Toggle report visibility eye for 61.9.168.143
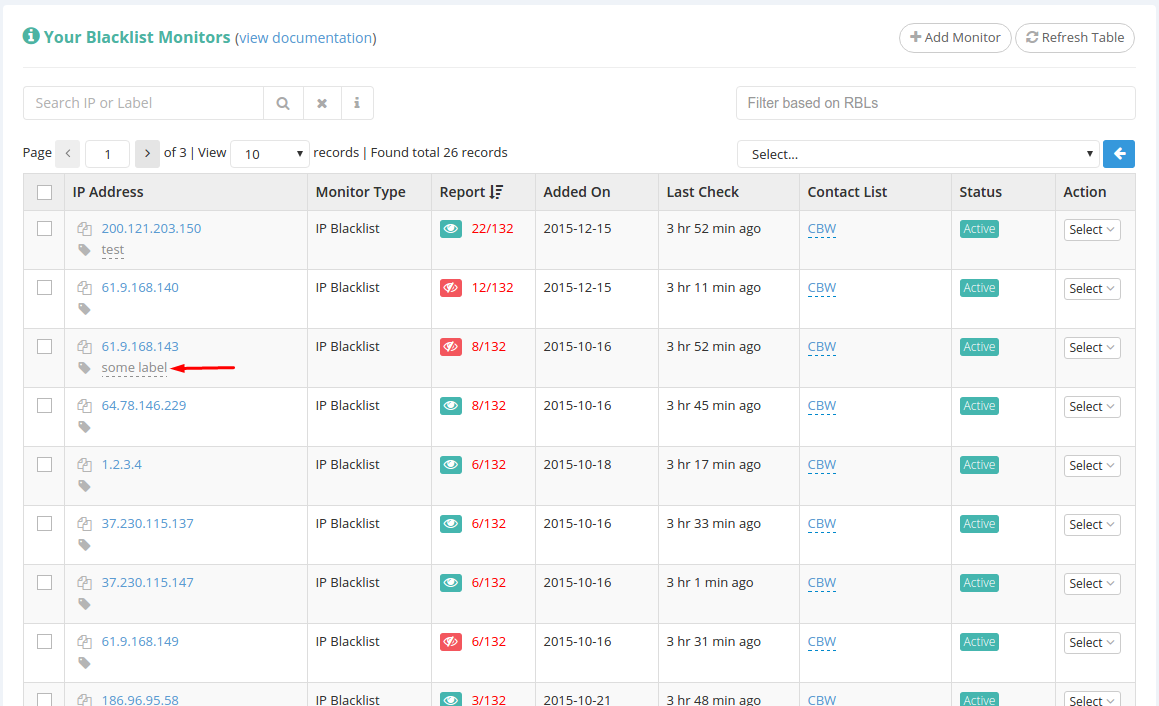This screenshot has height=706, width=1159. [451, 347]
